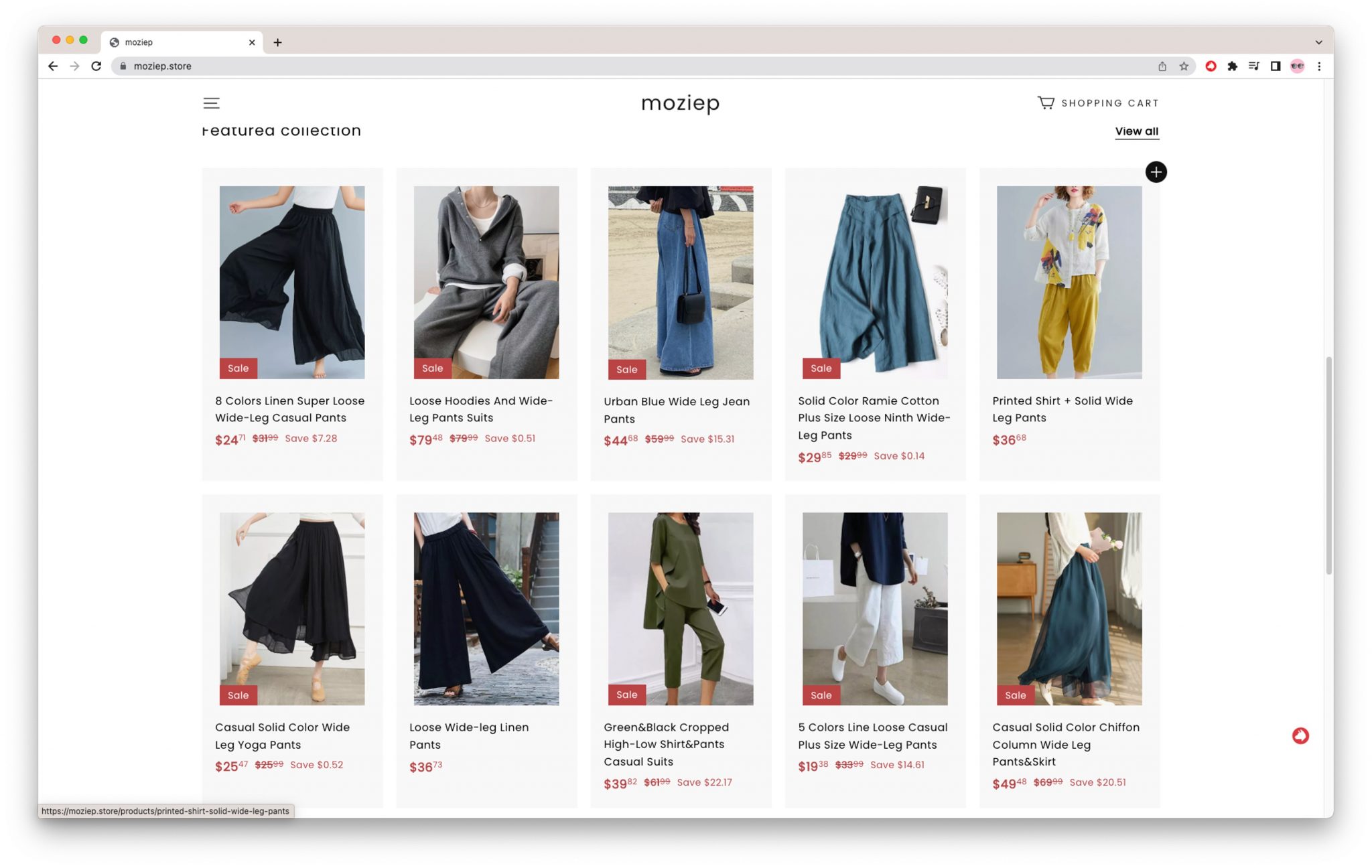Image resolution: width=1372 pixels, height=868 pixels.
Task: Click the red floating chat icon
Action: (1300, 735)
